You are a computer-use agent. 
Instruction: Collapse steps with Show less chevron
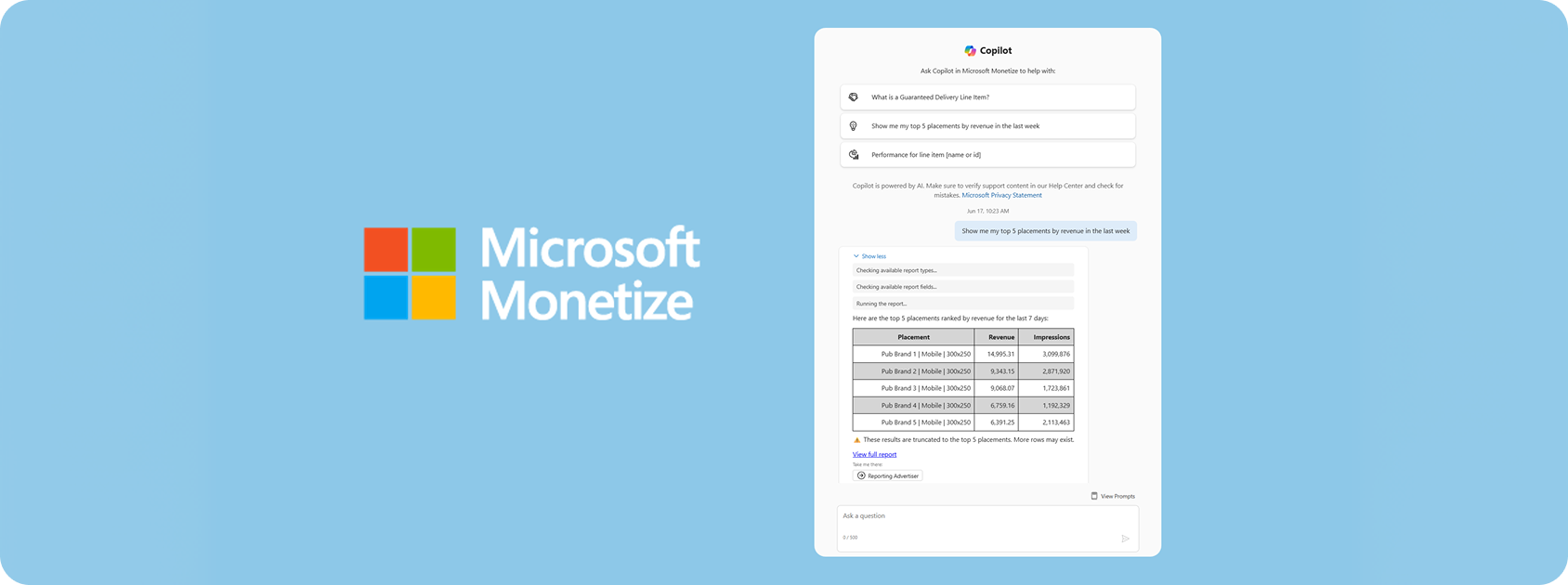coord(869,256)
